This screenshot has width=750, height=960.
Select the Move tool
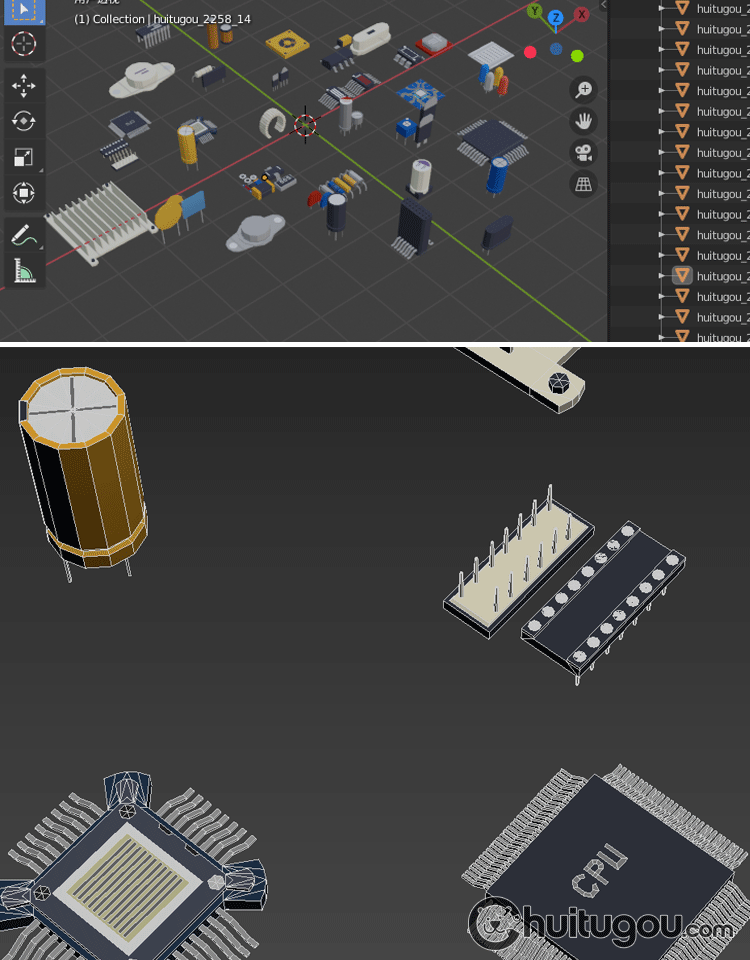23,86
